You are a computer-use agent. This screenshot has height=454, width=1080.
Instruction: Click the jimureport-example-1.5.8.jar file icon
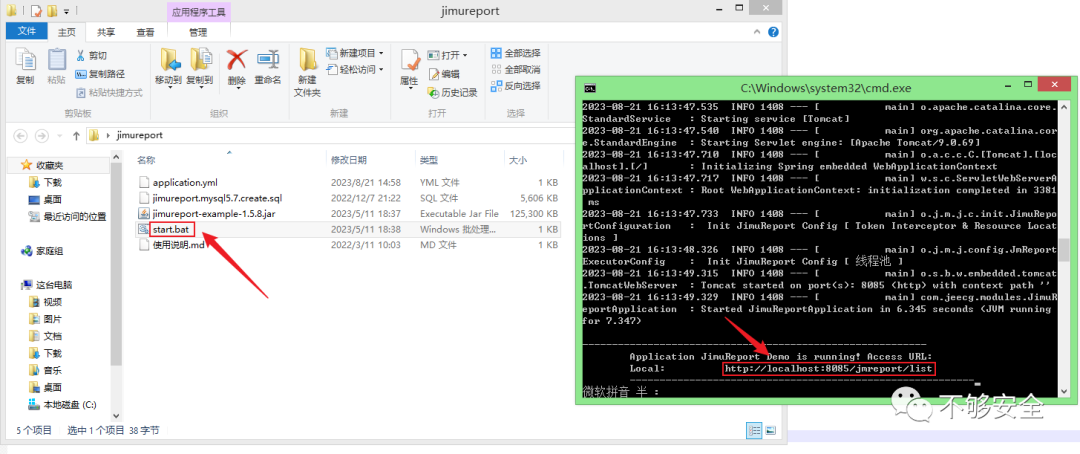(143, 214)
